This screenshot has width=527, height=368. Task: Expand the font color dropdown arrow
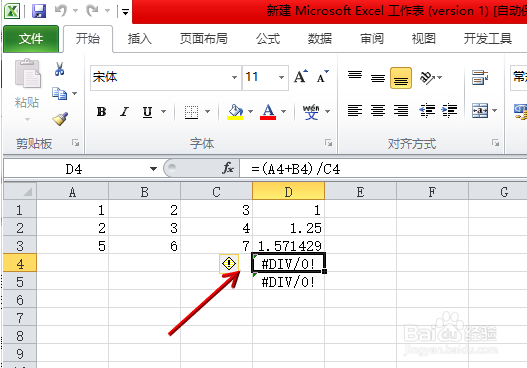point(284,111)
